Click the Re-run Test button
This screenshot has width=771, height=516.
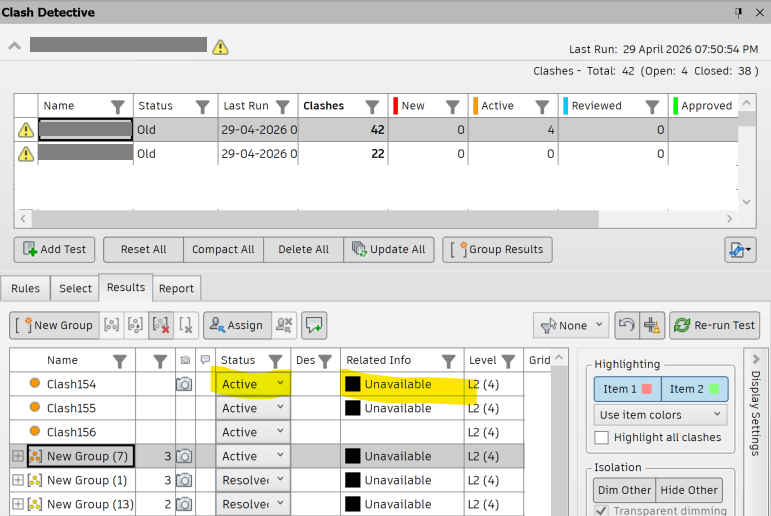(x=714, y=325)
